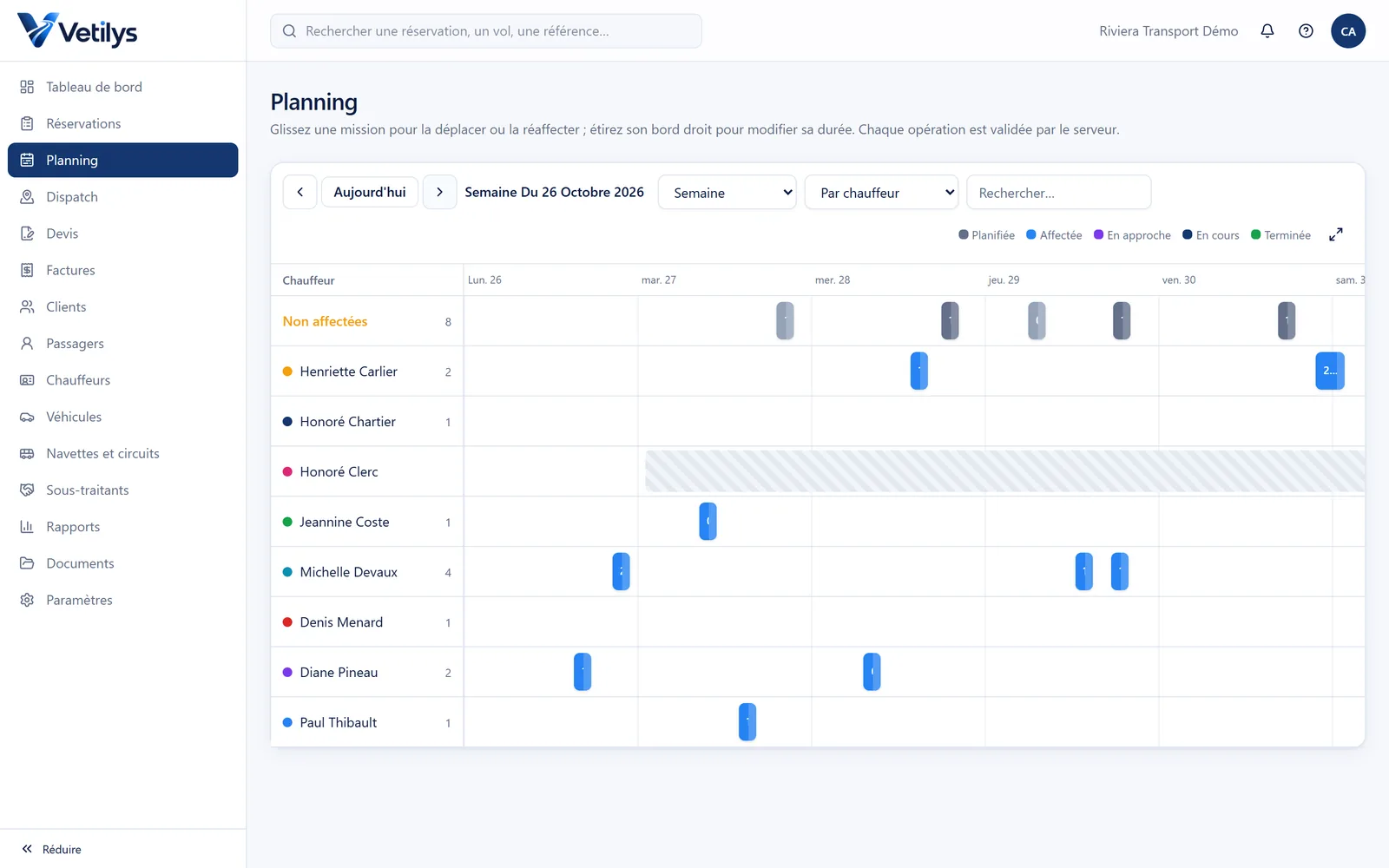1389x868 pixels.
Task: Select chauffeur Michelle Devaux
Action: (x=348, y=572)
